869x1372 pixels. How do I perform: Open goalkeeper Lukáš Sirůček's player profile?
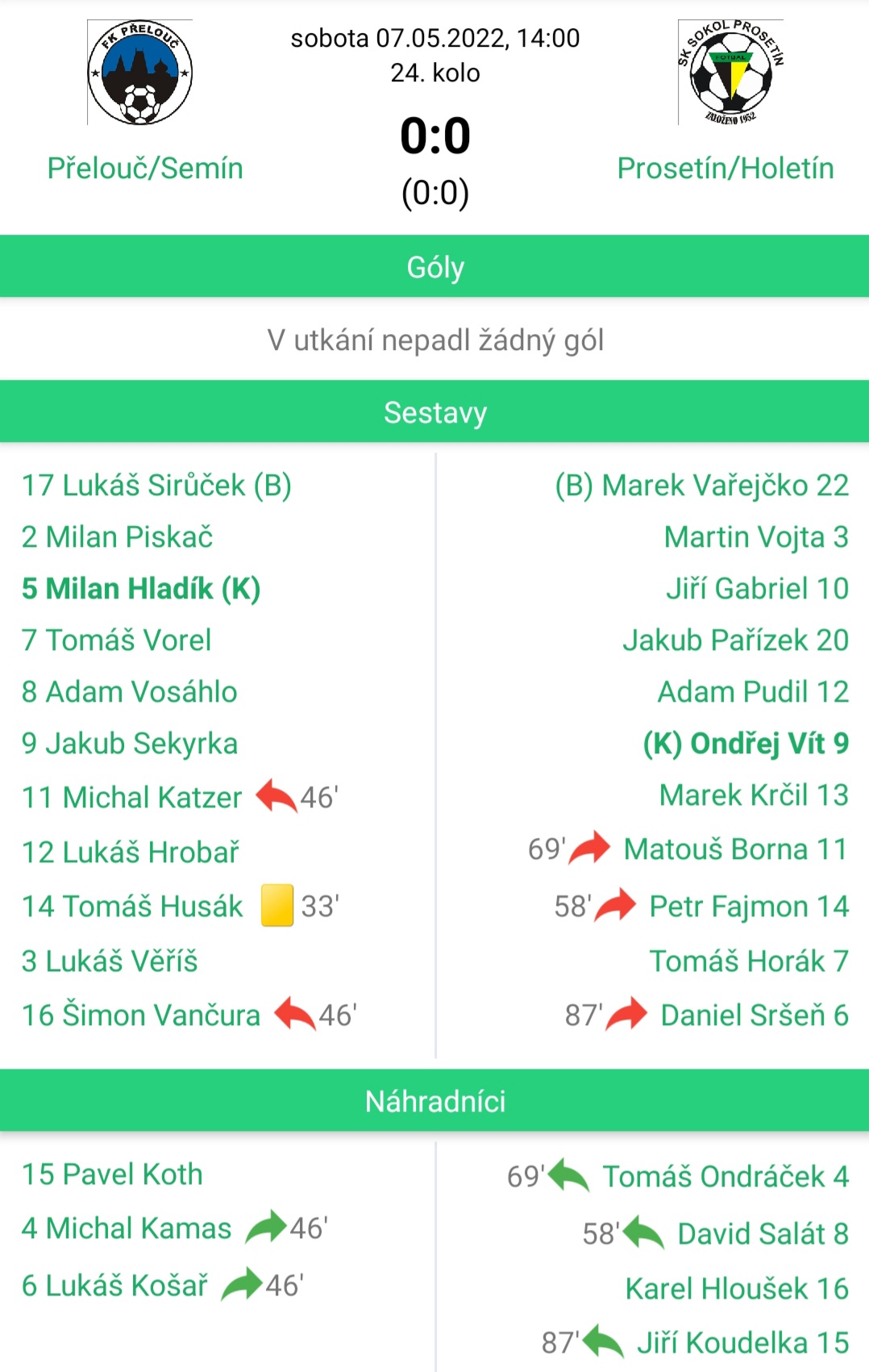click(x=156, y=486)
